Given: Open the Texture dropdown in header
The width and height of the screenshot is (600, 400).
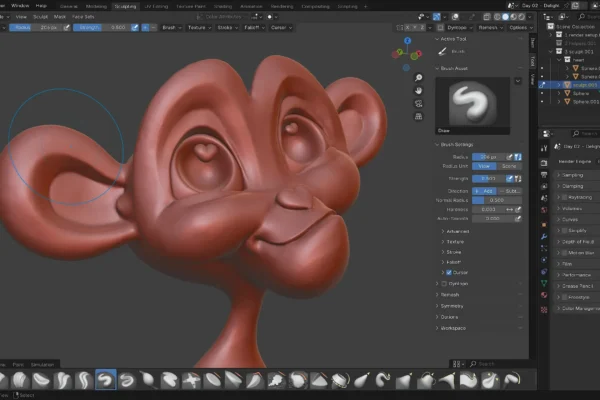Looking at the screenshot, I should (199, 28).
